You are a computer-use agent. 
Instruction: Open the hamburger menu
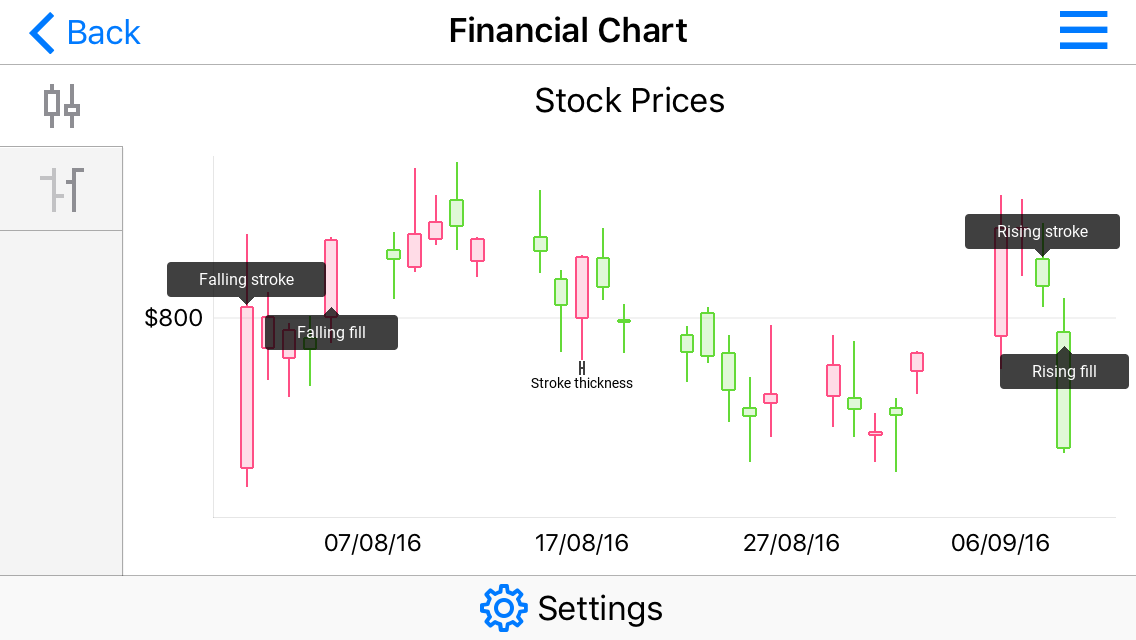click(x=1083, y=31)
